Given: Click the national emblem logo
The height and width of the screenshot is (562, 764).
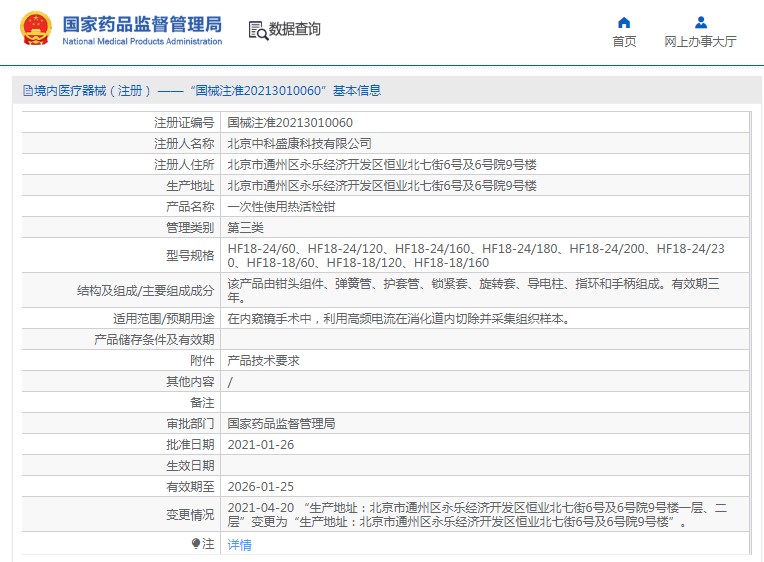Looking at the screenshot, I should tap(36, 28).
